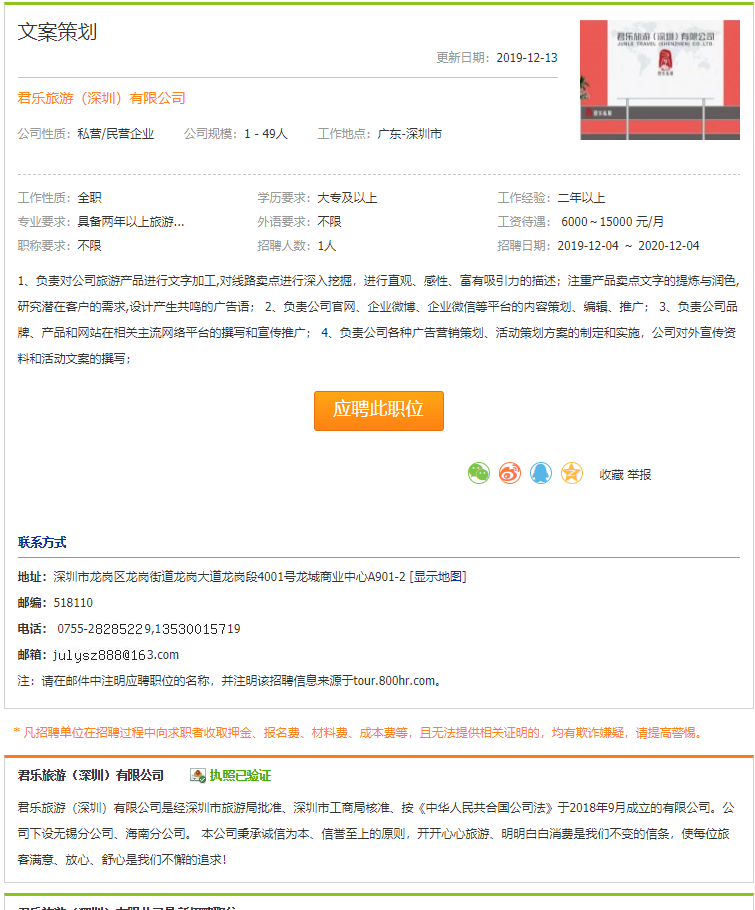755x910 pixels.
Task: Share the job via Weibo icon
Action: (x=510, y=473)
